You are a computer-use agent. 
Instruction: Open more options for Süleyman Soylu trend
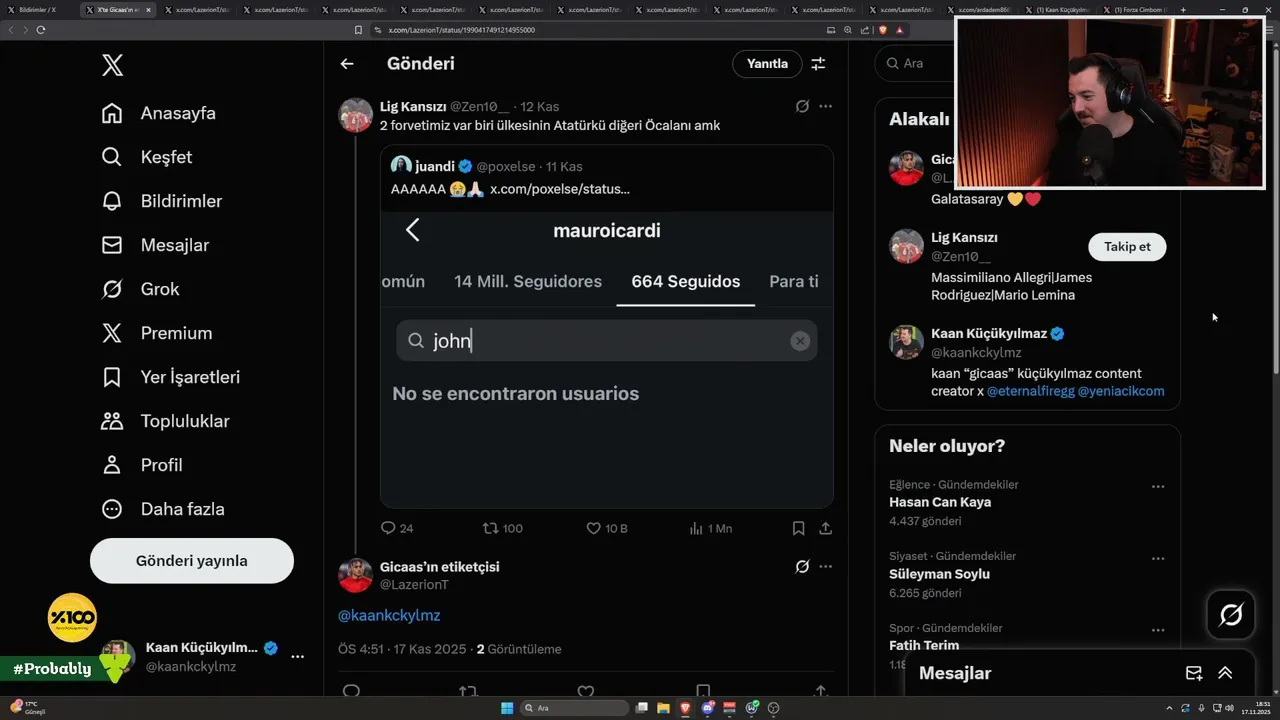[x=1157, y=559]
